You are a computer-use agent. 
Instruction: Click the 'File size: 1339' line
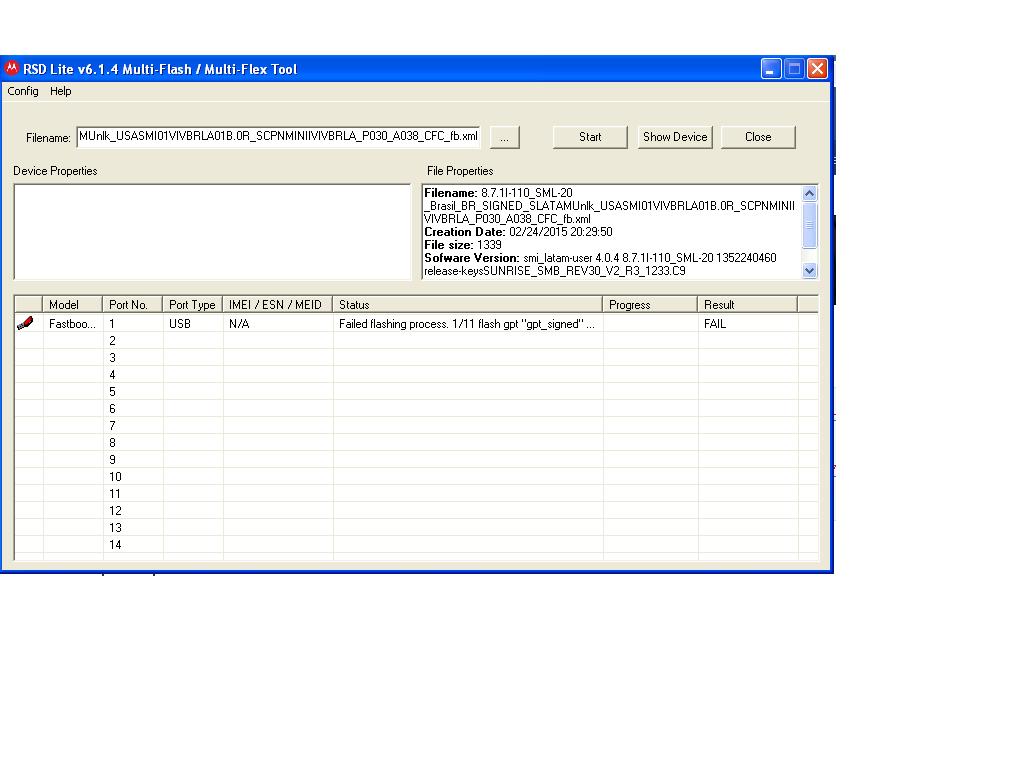(463, 245)
